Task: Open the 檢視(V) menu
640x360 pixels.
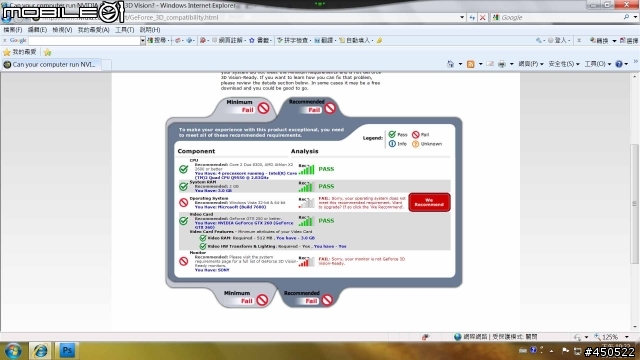Action: pyautogui.click(x=62, y=30)
